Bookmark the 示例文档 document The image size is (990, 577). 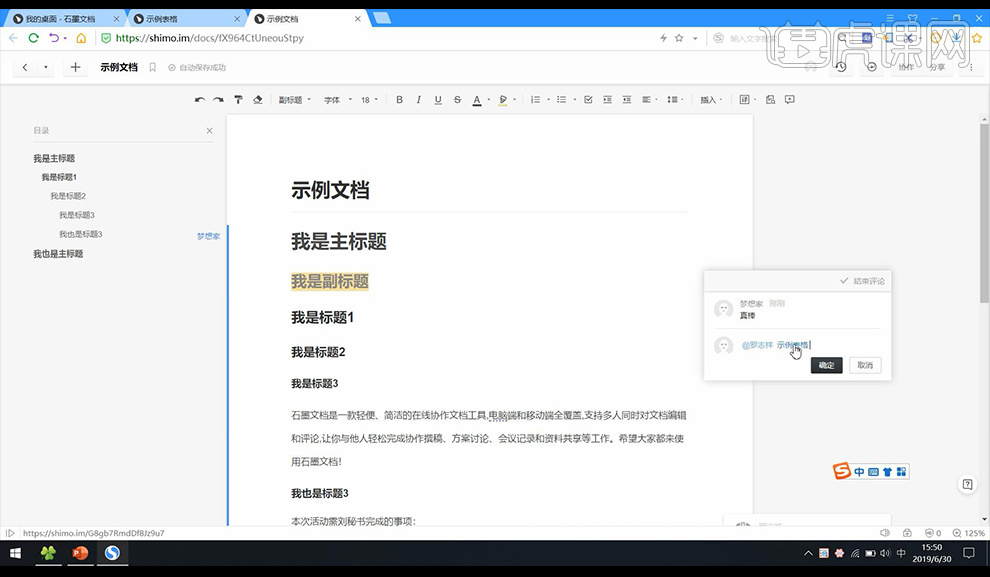click(152, 67)
